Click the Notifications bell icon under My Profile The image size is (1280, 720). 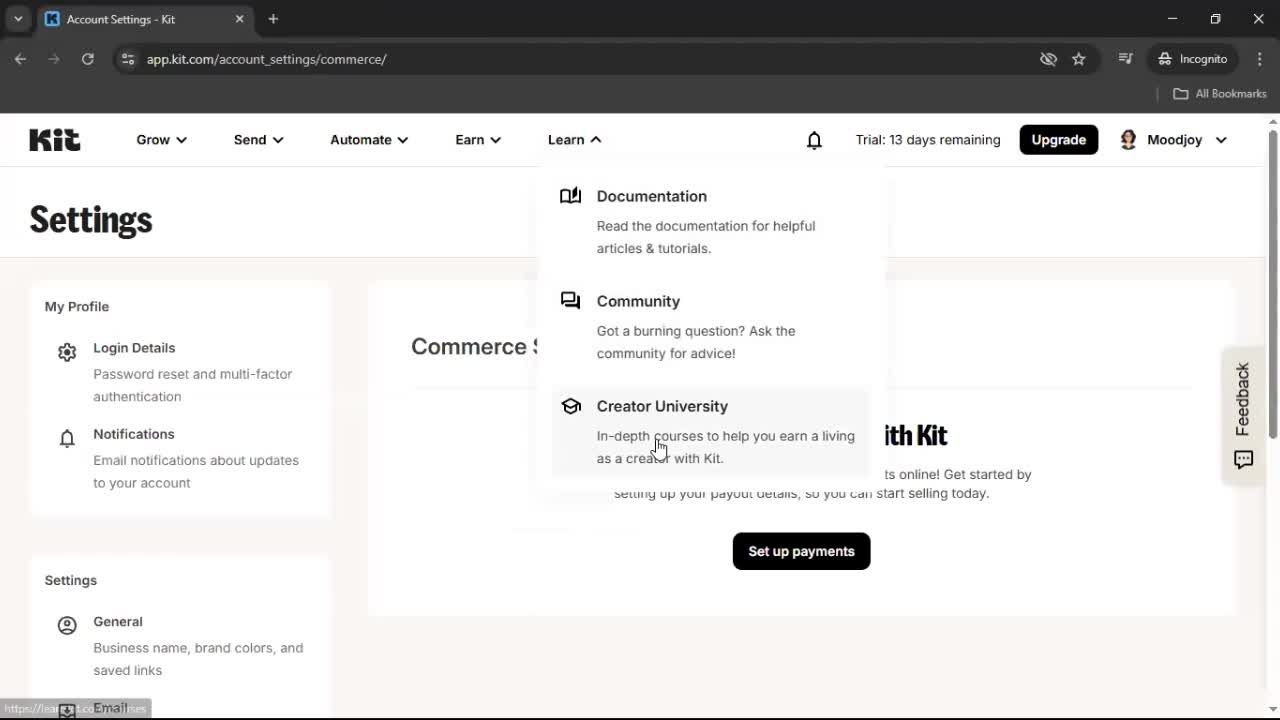(66, 439)
